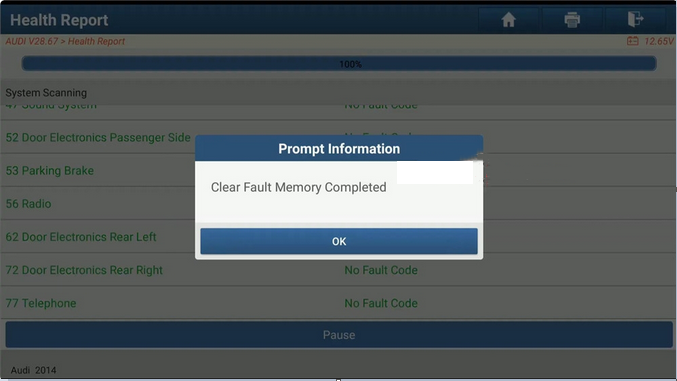Print the health report
Viewport: 677px width, 381px height.
pyautogui.click(x=572, y=19)
